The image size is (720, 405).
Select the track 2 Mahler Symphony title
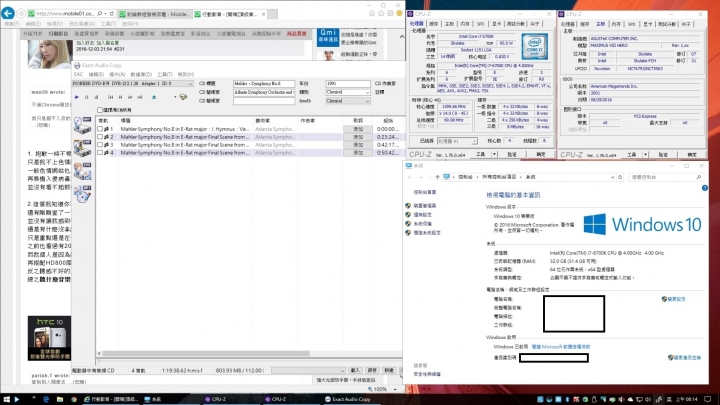(185, 137)
